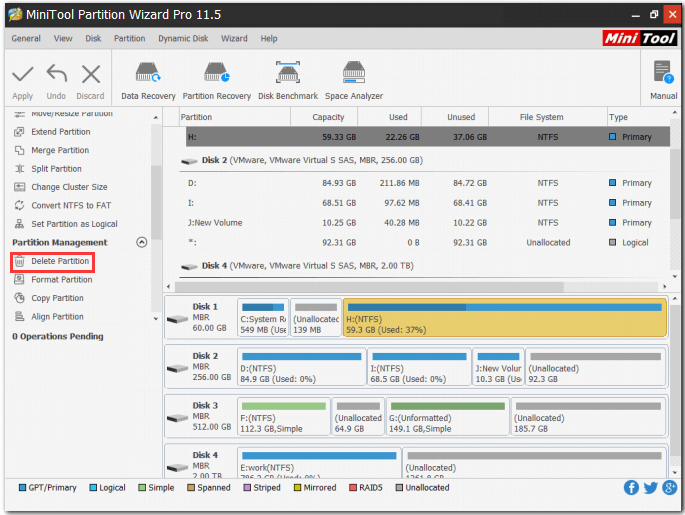The image size is (685, 515).
Task: Click Merge Partition icon in sidebar
Action: click(x=19, y=150)
